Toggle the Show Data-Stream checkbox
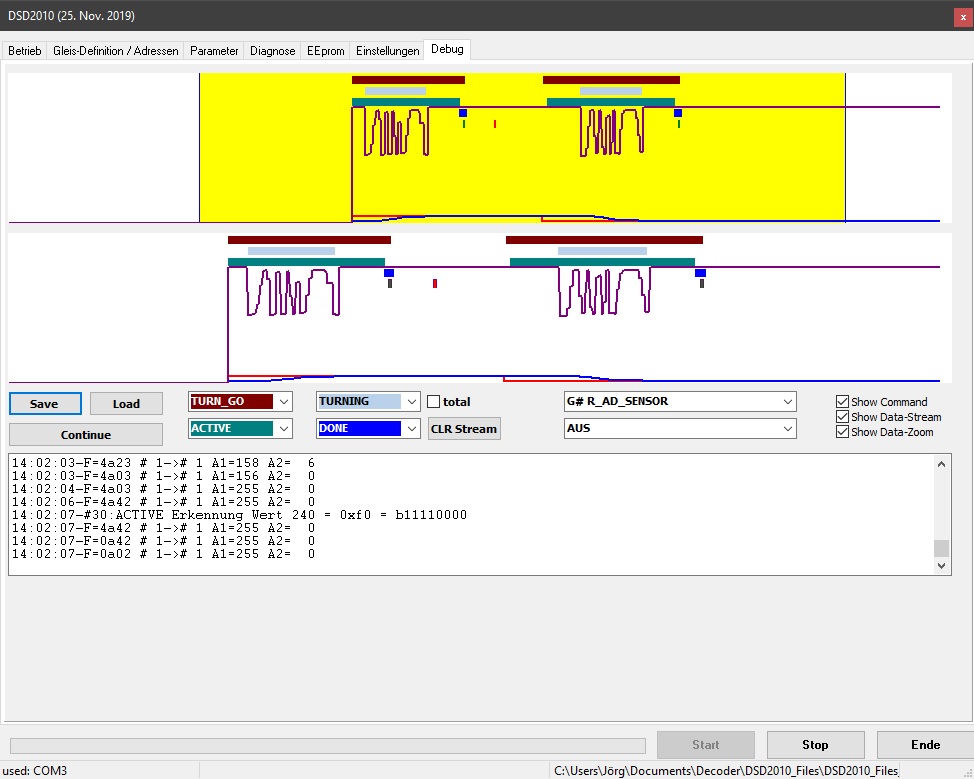The image size is (974, 779). [842, 417]
